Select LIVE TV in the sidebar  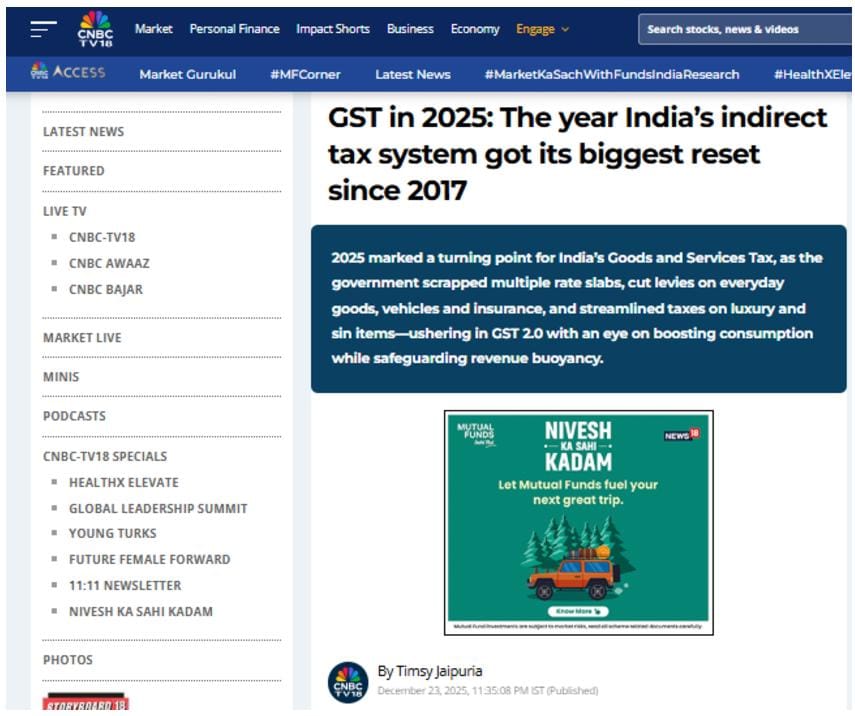click(65, 211)
